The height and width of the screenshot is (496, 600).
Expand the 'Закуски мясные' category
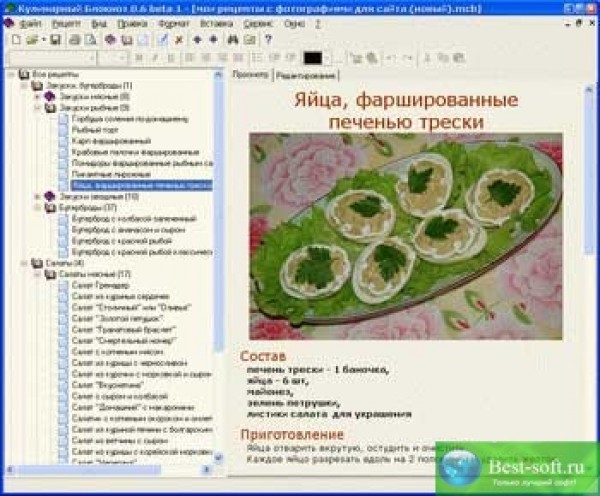point(38,96)
